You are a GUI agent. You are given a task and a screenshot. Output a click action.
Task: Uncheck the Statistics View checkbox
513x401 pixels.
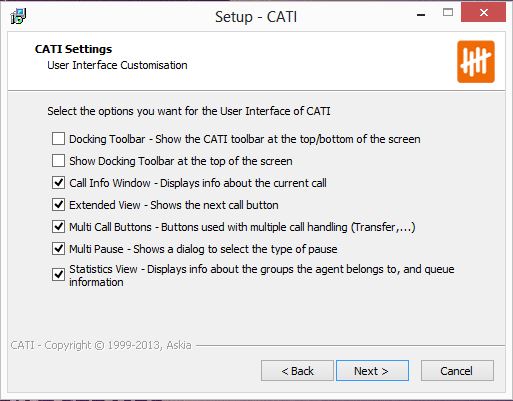click(x=58, y=275)
